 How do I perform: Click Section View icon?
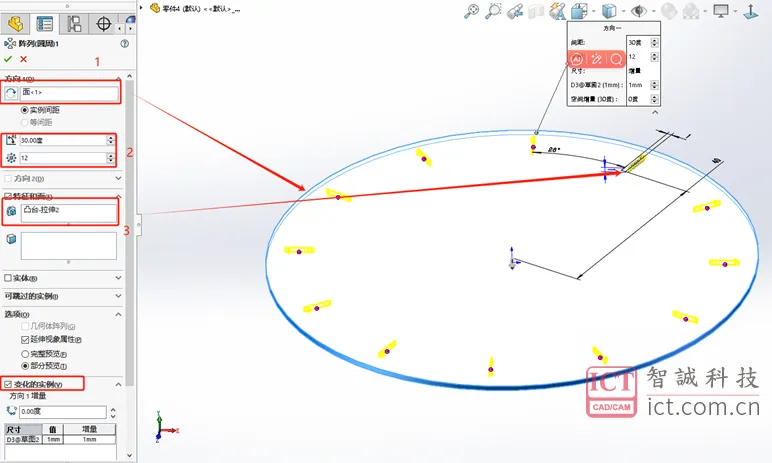point(536,11)
